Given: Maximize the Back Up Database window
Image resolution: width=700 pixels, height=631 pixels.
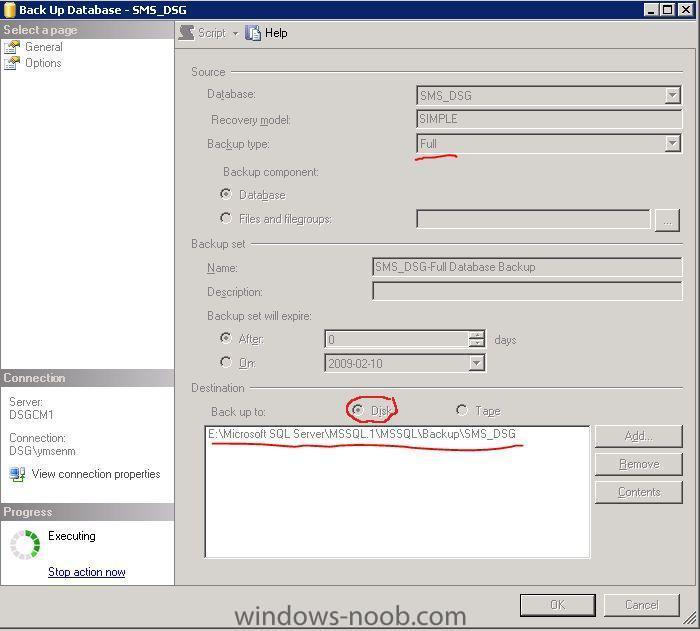Looking at the screenshot, I should [x=667, y=9].
